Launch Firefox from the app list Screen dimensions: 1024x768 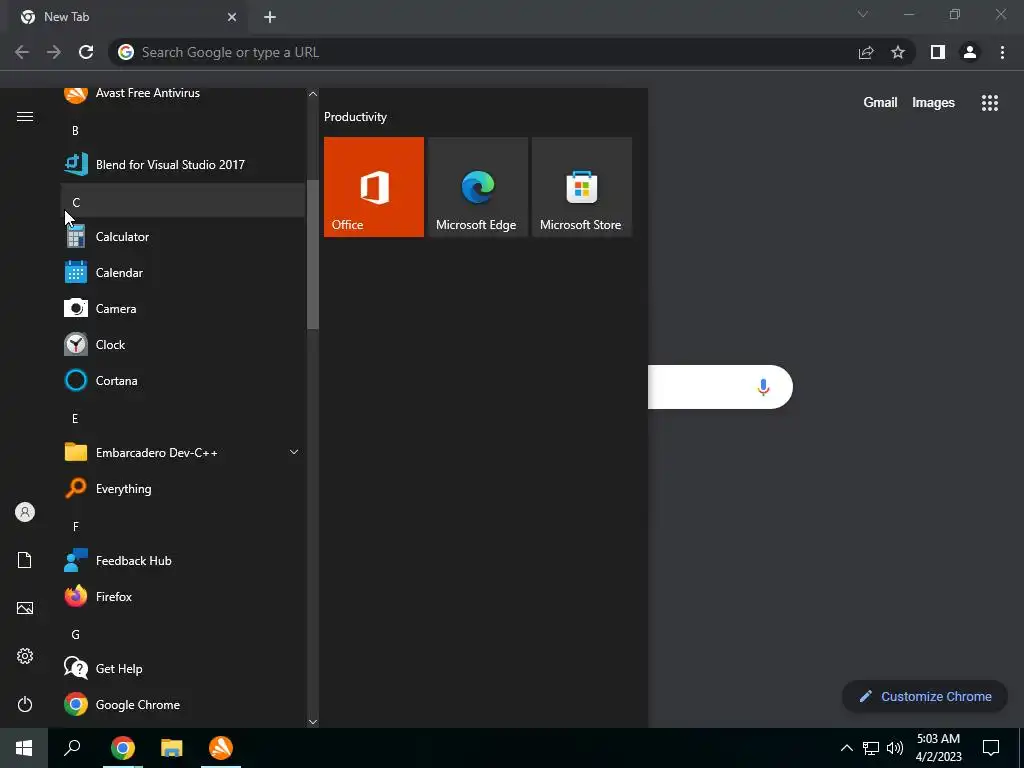183,596
